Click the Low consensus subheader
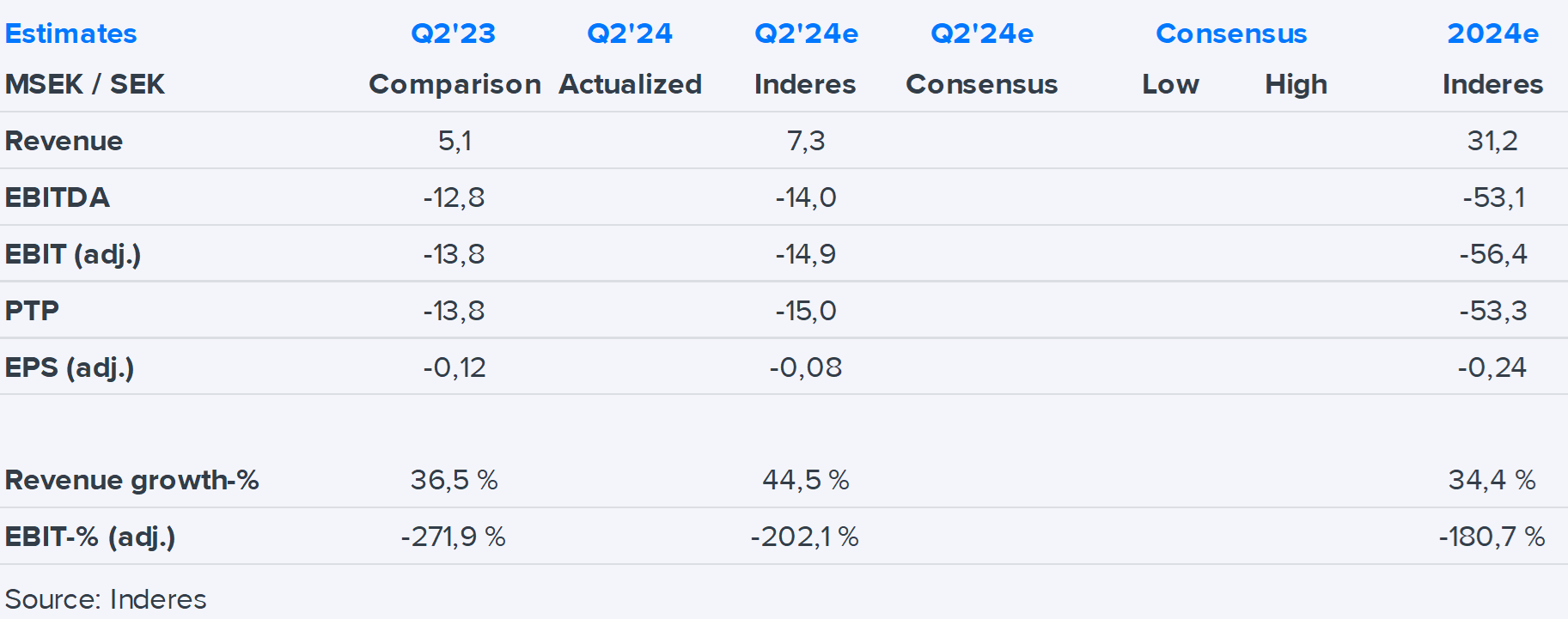 [1170, 84]
